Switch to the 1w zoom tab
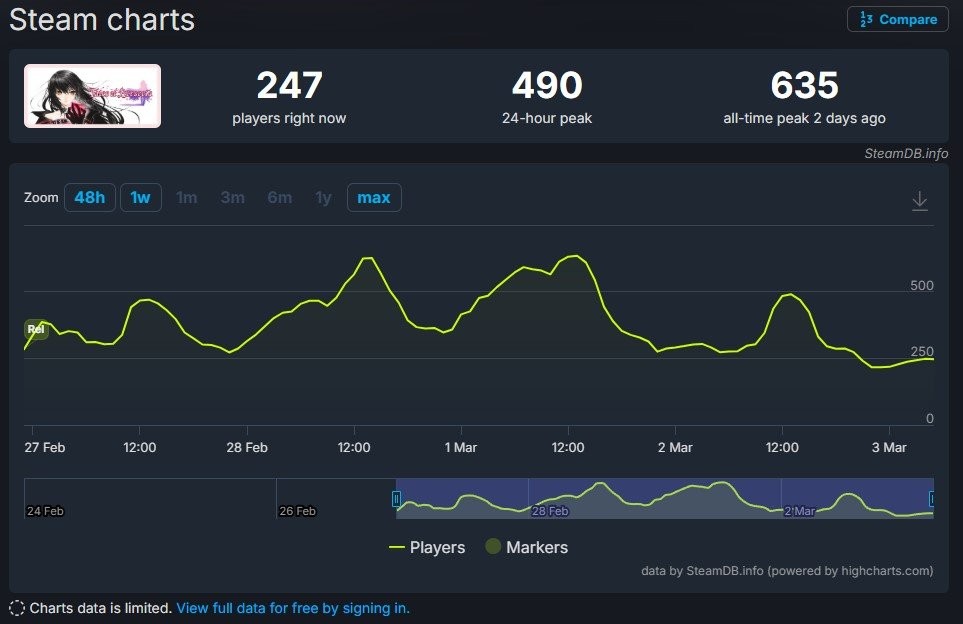 140,197
